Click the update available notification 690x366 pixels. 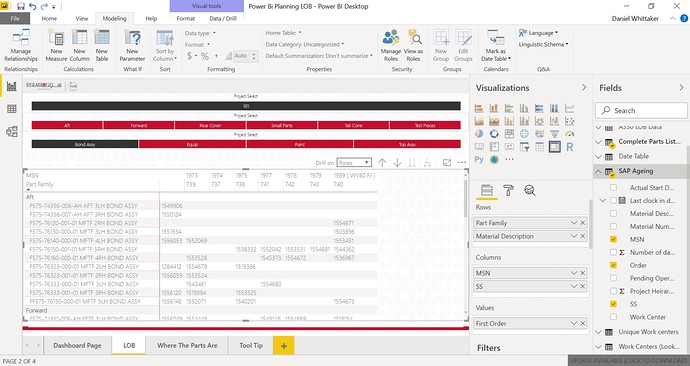point(629,361)
